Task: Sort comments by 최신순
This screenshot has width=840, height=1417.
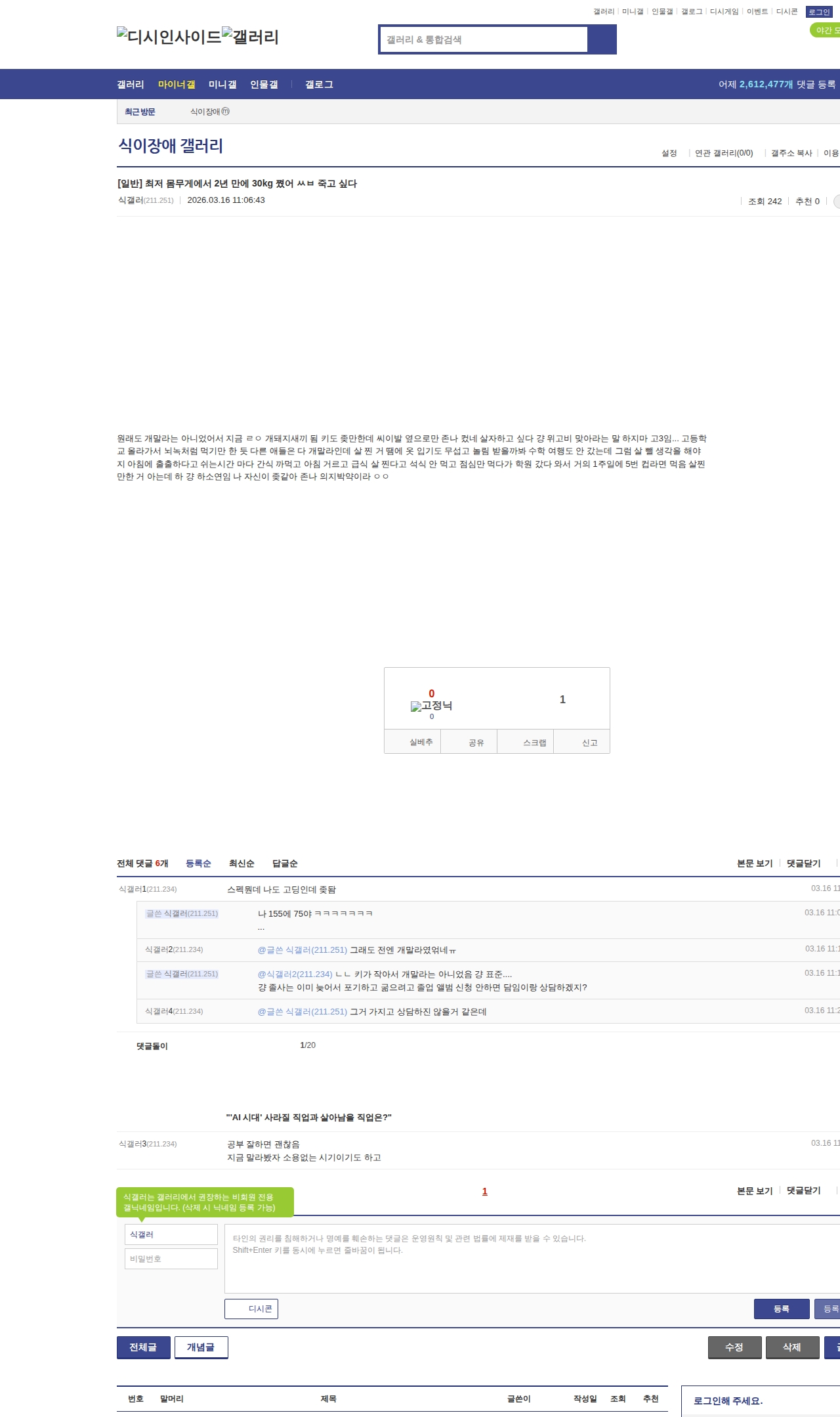Action: [241, 863]
